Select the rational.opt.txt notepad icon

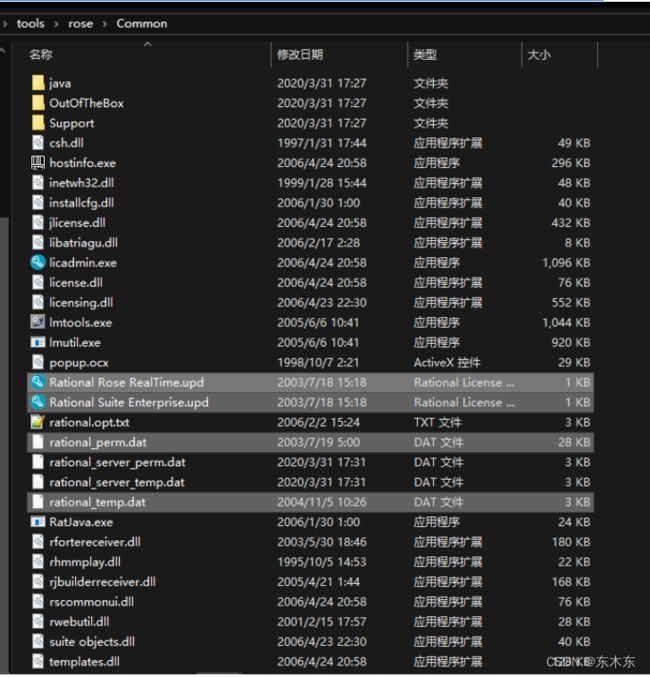tap(38, 422)
